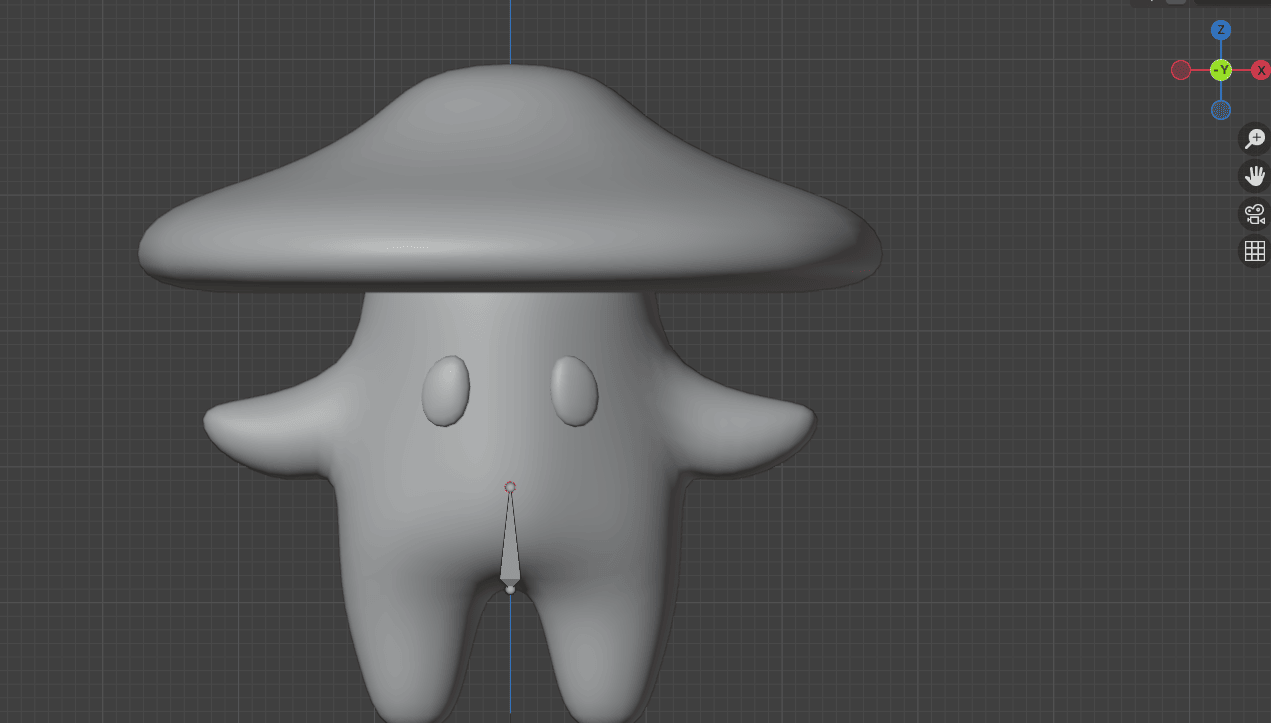Click the pan view hand icon
Viewport: 1271px width, 723px height.
click(1254, 176)
